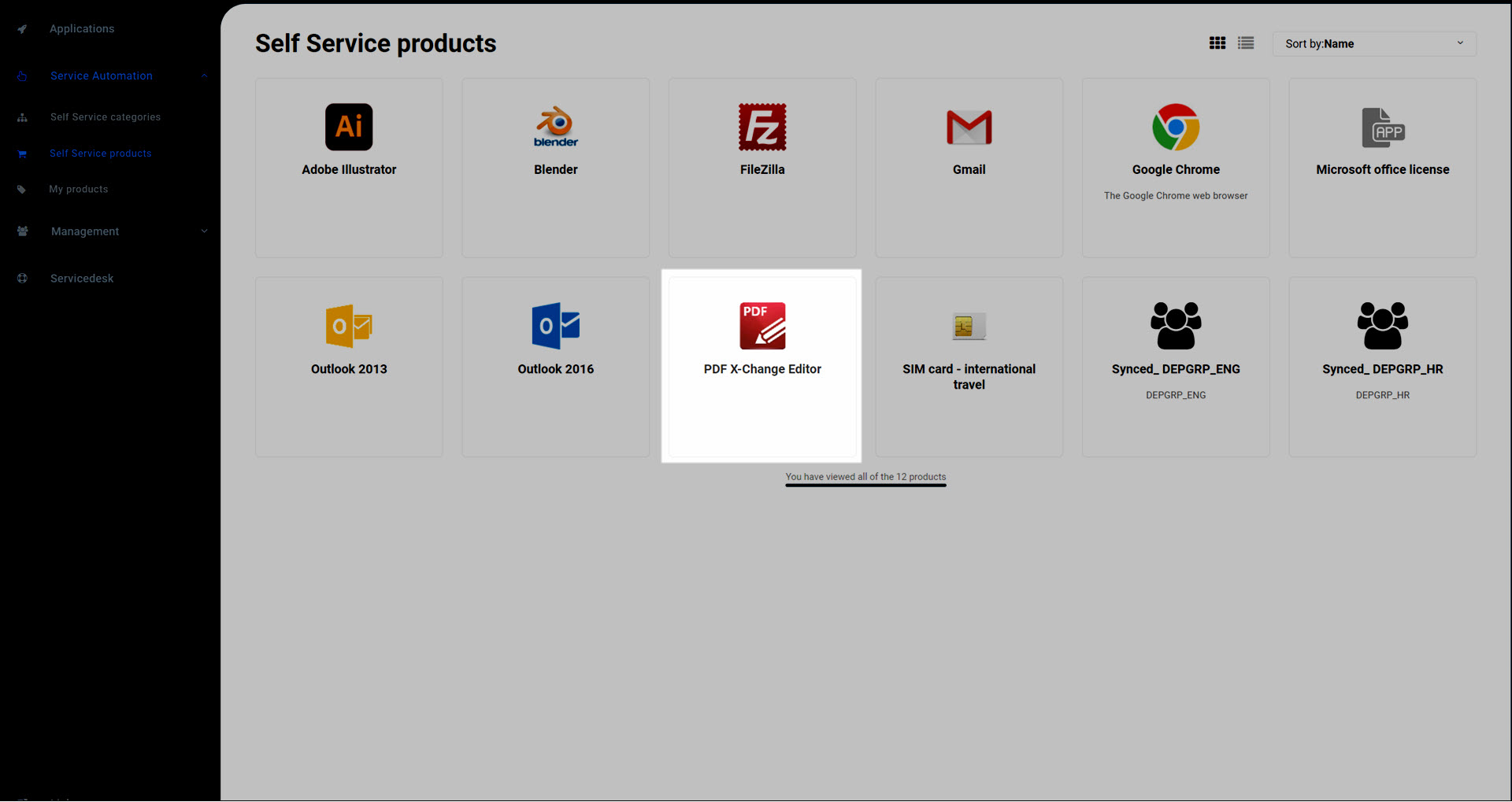This screenshot has height=802, width=1512.
Task: Click the Applications rocket icon
Action: click(22, 29)
